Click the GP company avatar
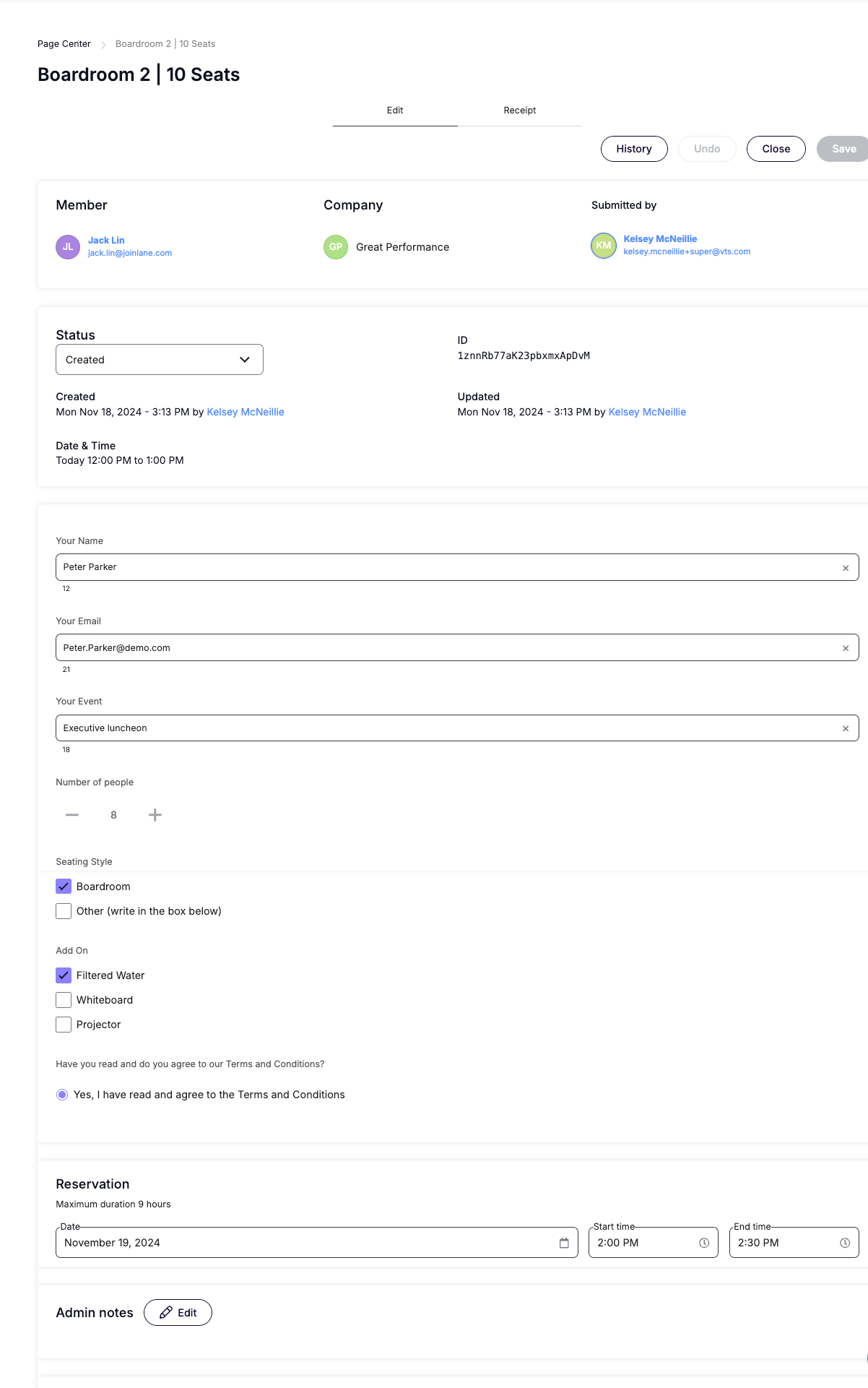 336,246
